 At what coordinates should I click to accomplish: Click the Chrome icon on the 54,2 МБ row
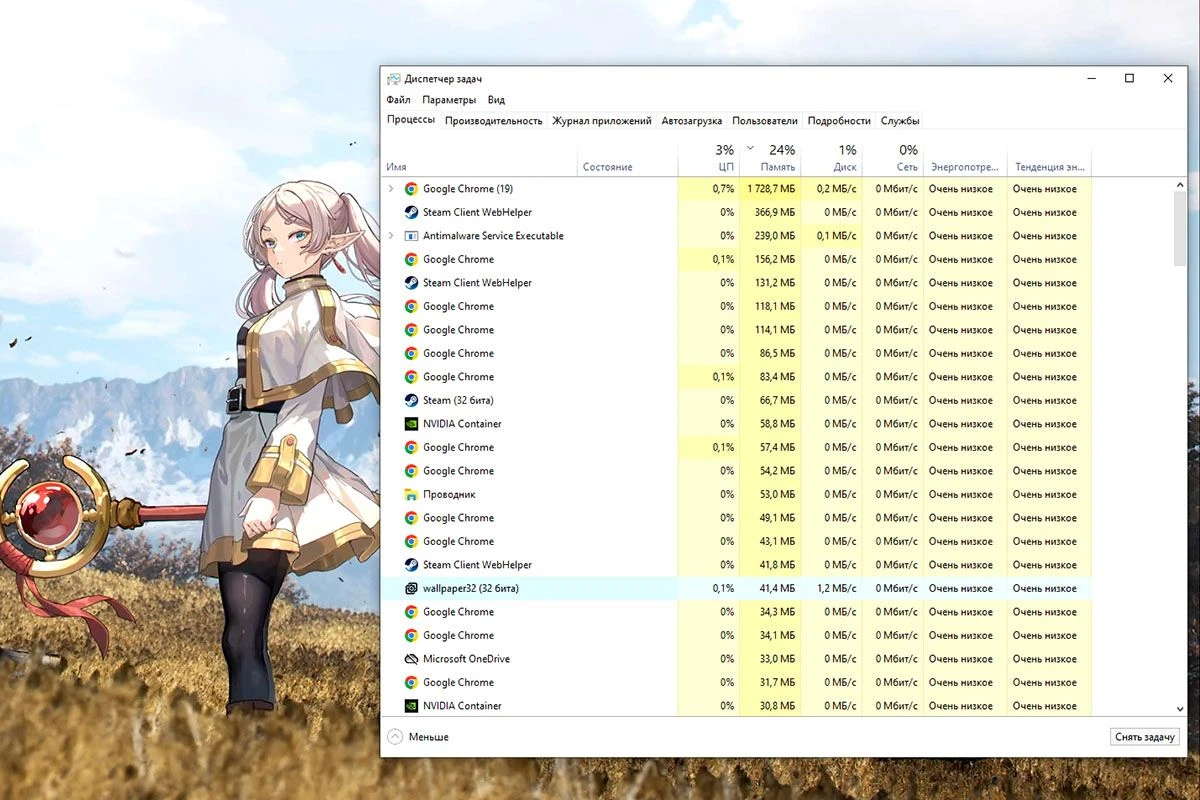(x=411, y=471)
